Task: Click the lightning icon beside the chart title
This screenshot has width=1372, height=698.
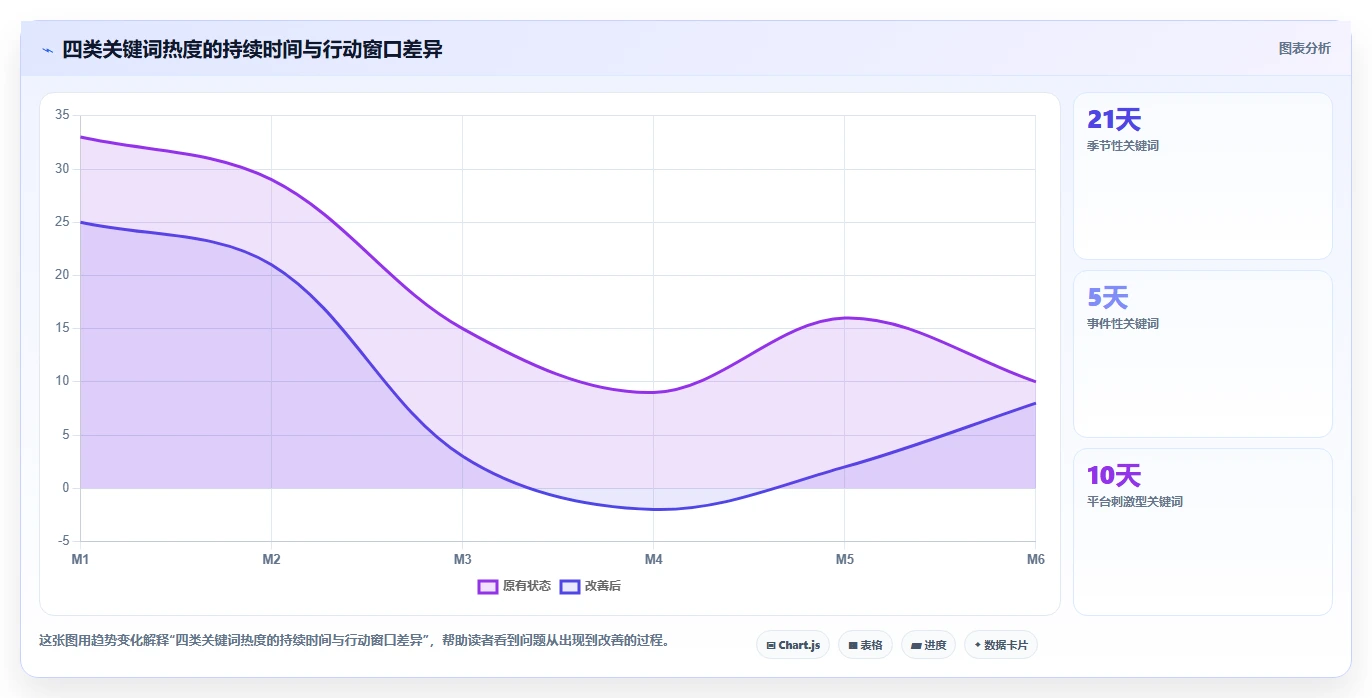Action: click(x=47, y=50)
